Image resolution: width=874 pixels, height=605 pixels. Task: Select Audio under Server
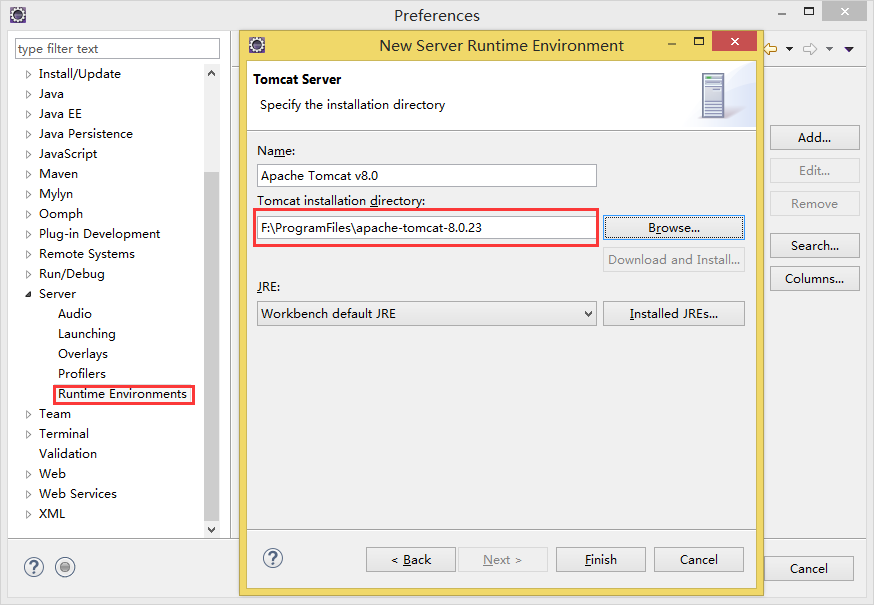tap(75, 313)
